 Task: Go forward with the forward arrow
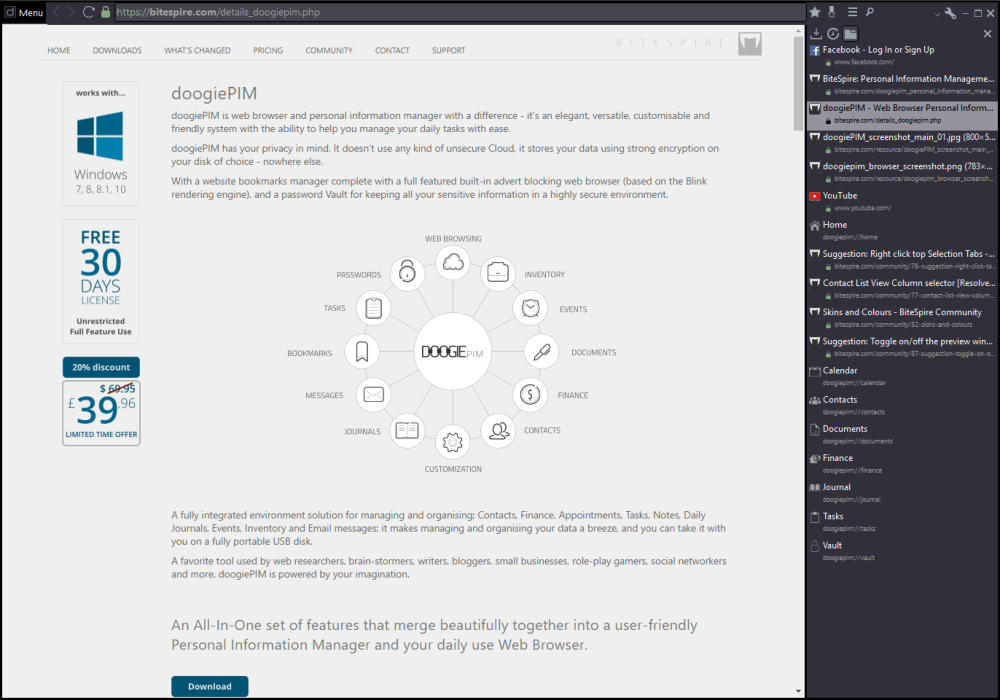pyautogui.click(x=71, y=12)
